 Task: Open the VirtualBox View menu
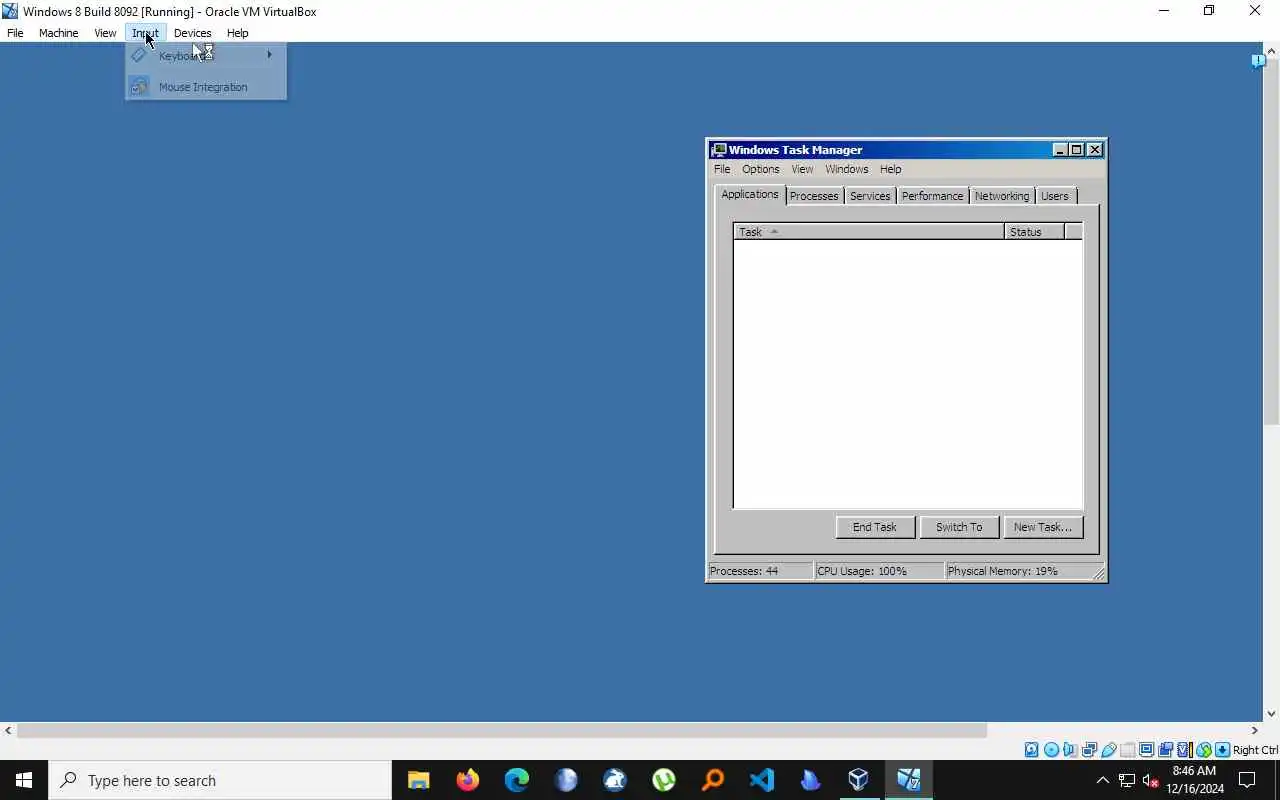105,33
